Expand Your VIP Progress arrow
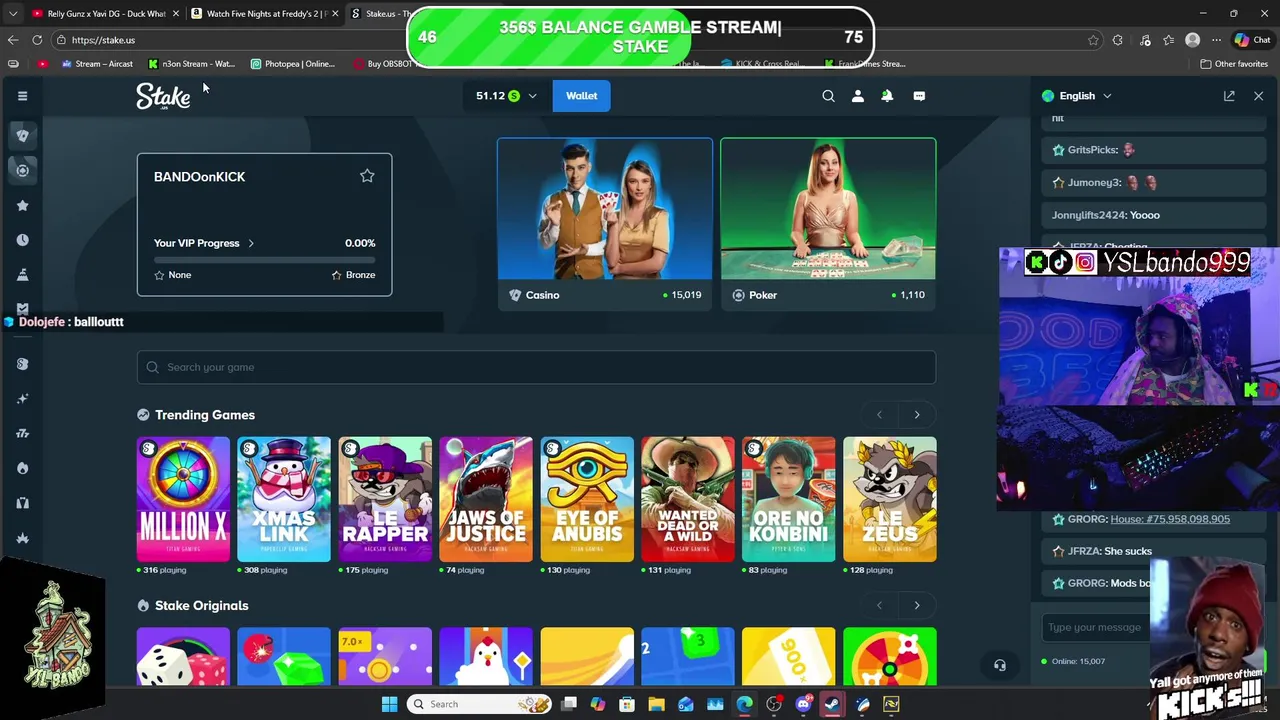The width and height of the screenshot is (1280, 720). [x=251, y=243]
